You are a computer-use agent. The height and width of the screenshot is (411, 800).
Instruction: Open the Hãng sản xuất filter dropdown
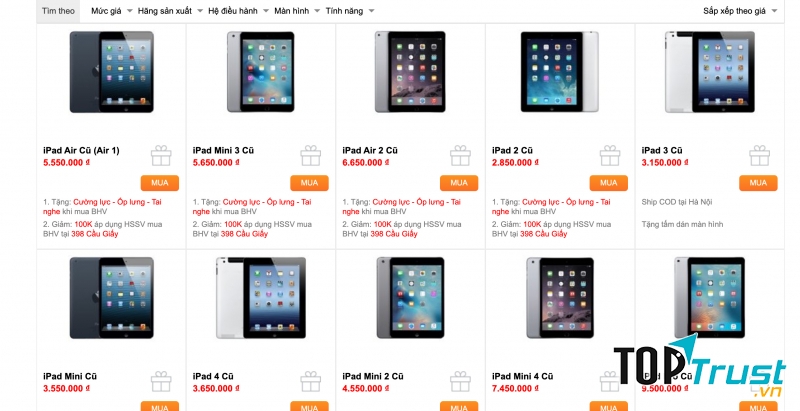coord(170,11)
